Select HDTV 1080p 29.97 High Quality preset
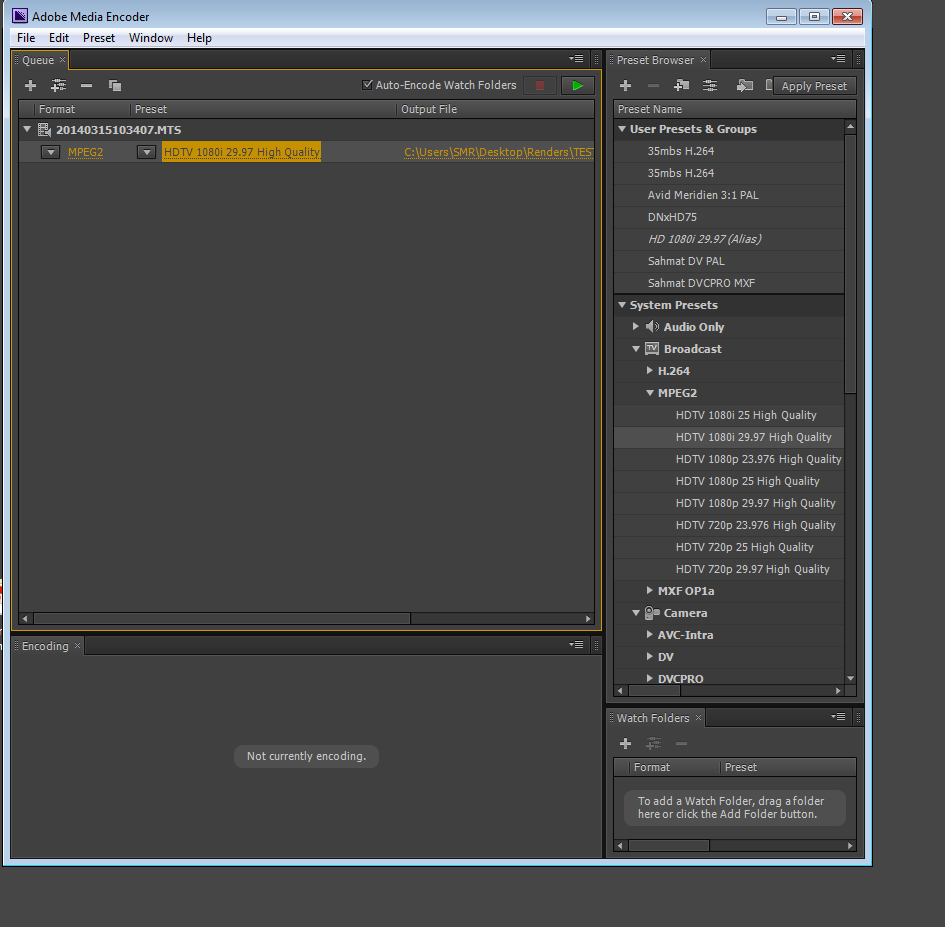This screenshot has height=927, width=945. [729, 503]
